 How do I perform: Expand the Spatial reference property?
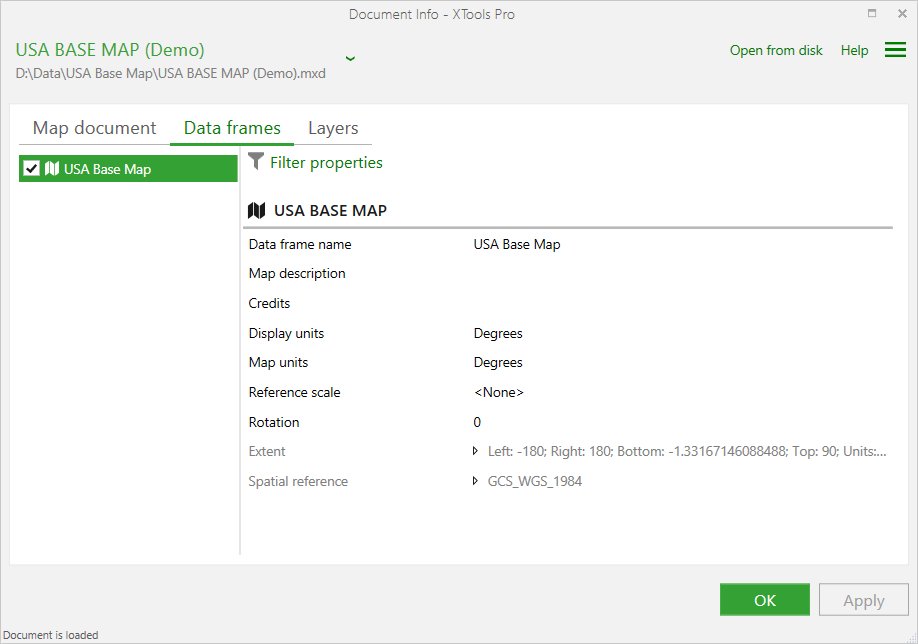point(475,481)
